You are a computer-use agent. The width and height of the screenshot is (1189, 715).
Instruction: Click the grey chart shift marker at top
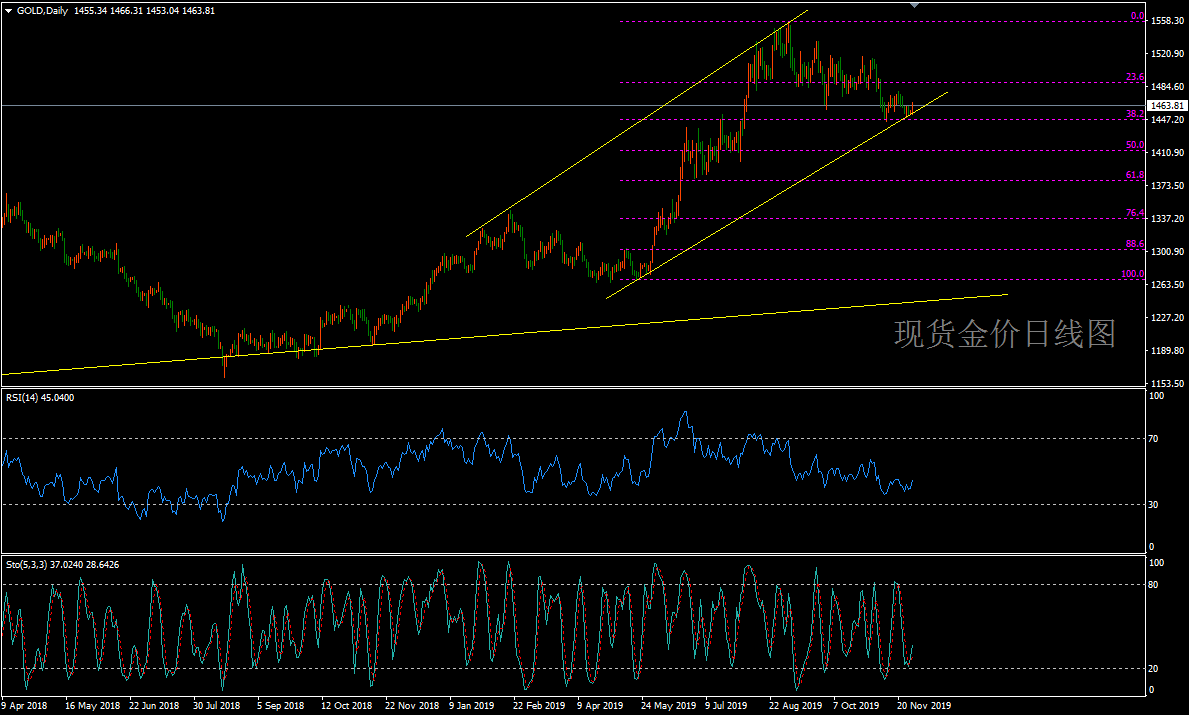pos(914,5)
